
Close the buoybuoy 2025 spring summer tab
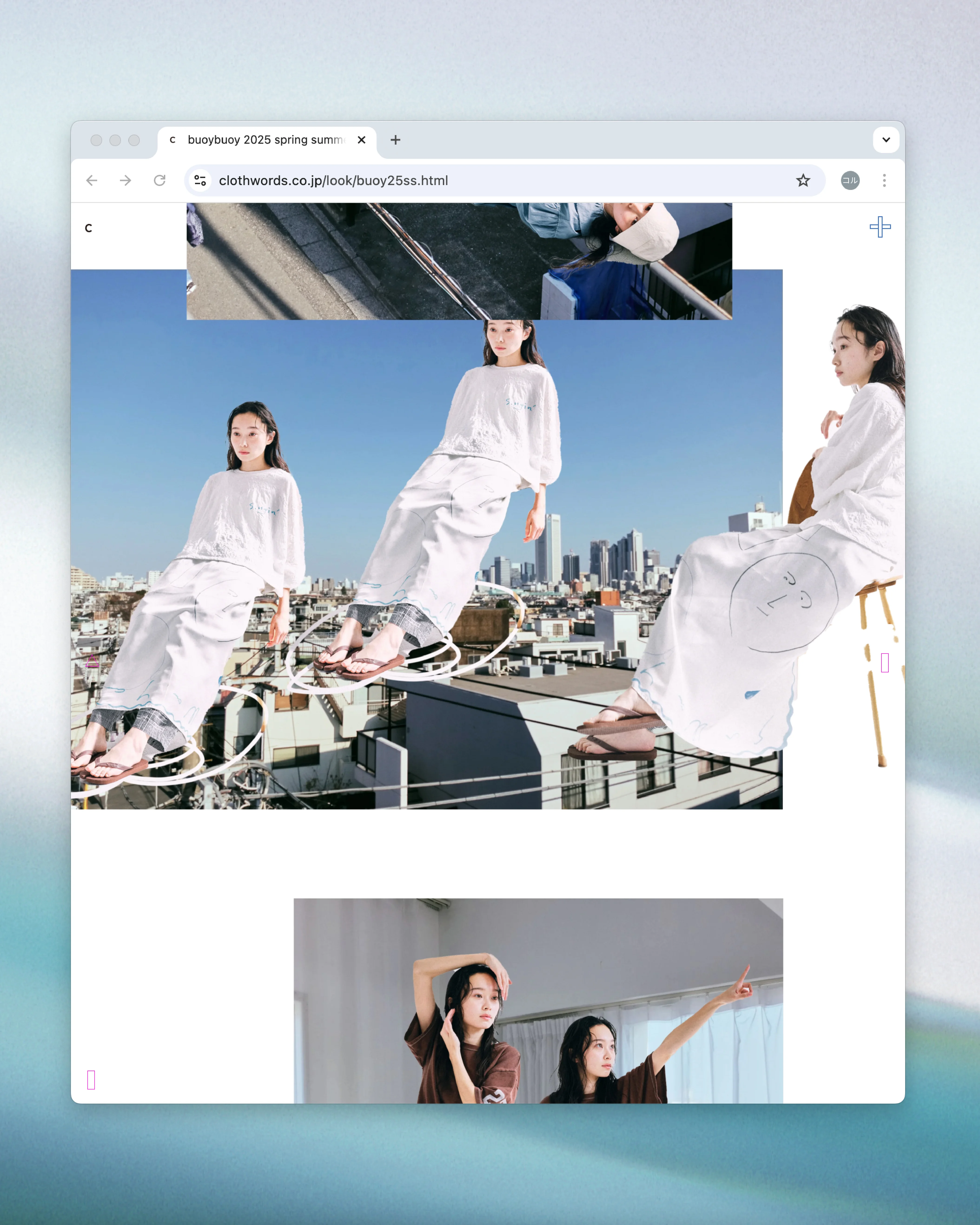pos(361,140)
